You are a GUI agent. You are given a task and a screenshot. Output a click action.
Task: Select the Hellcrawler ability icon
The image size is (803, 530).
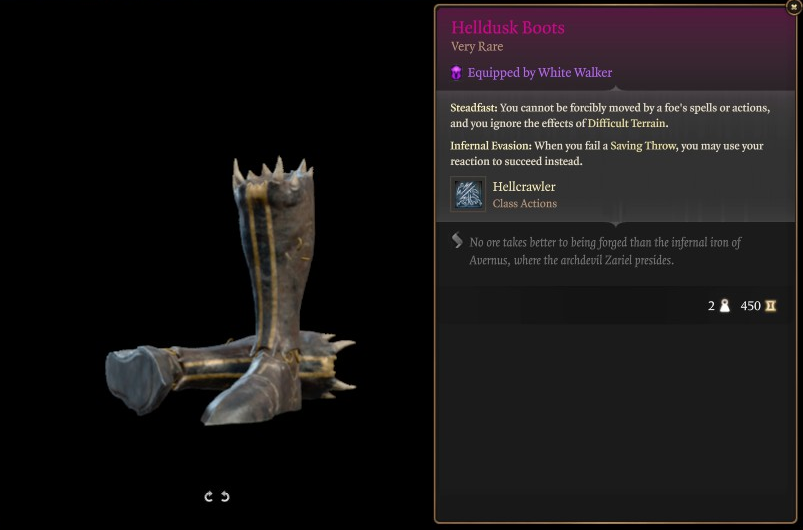(x=468, y=194)
